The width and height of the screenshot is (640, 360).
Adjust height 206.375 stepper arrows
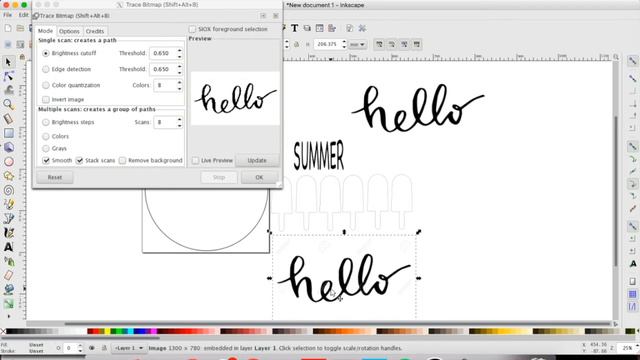pos(344,44)
